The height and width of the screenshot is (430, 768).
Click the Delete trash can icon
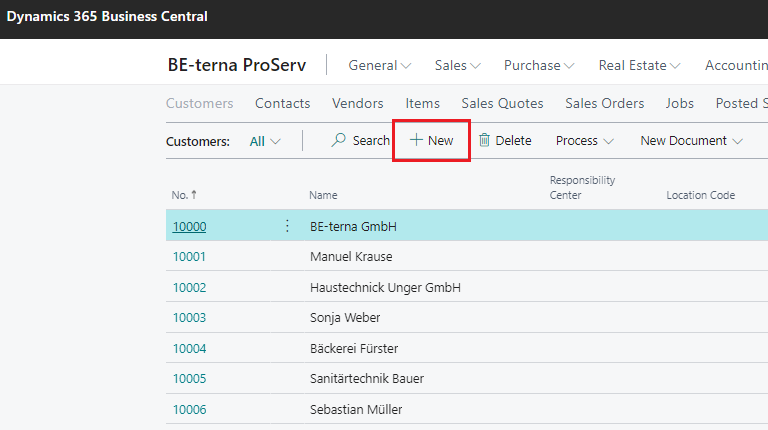point(484,140)
